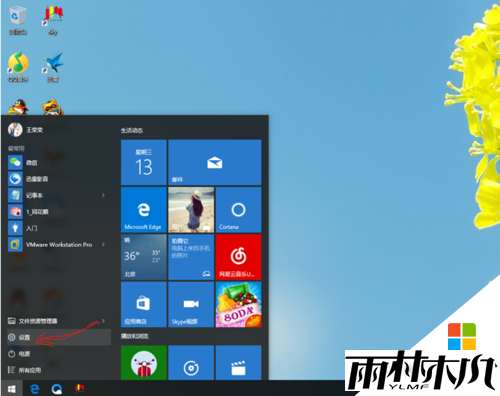The height and width of the screenshot is (396, 500).
Task: Launch the Xunlei blue bird desktop shortcut
Action: pyautogui.click(x=53, y=67)
